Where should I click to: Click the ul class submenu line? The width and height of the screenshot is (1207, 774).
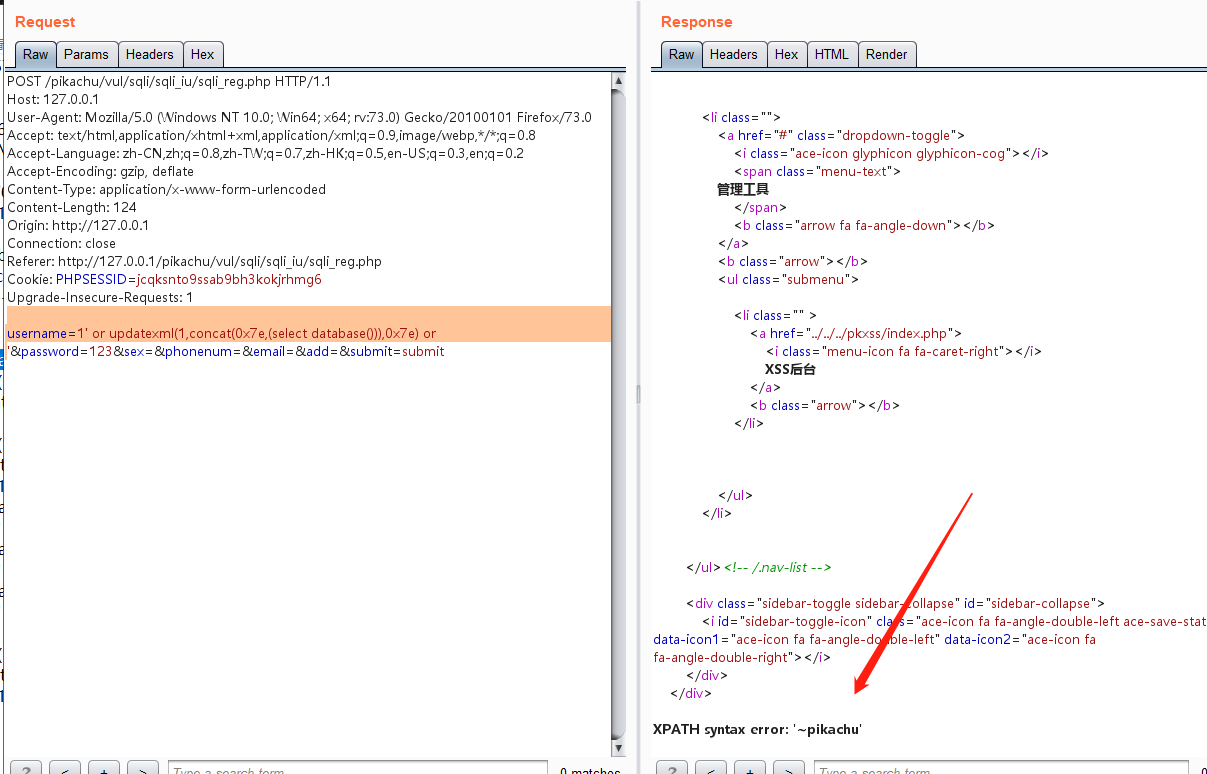[x=788, y=279]
